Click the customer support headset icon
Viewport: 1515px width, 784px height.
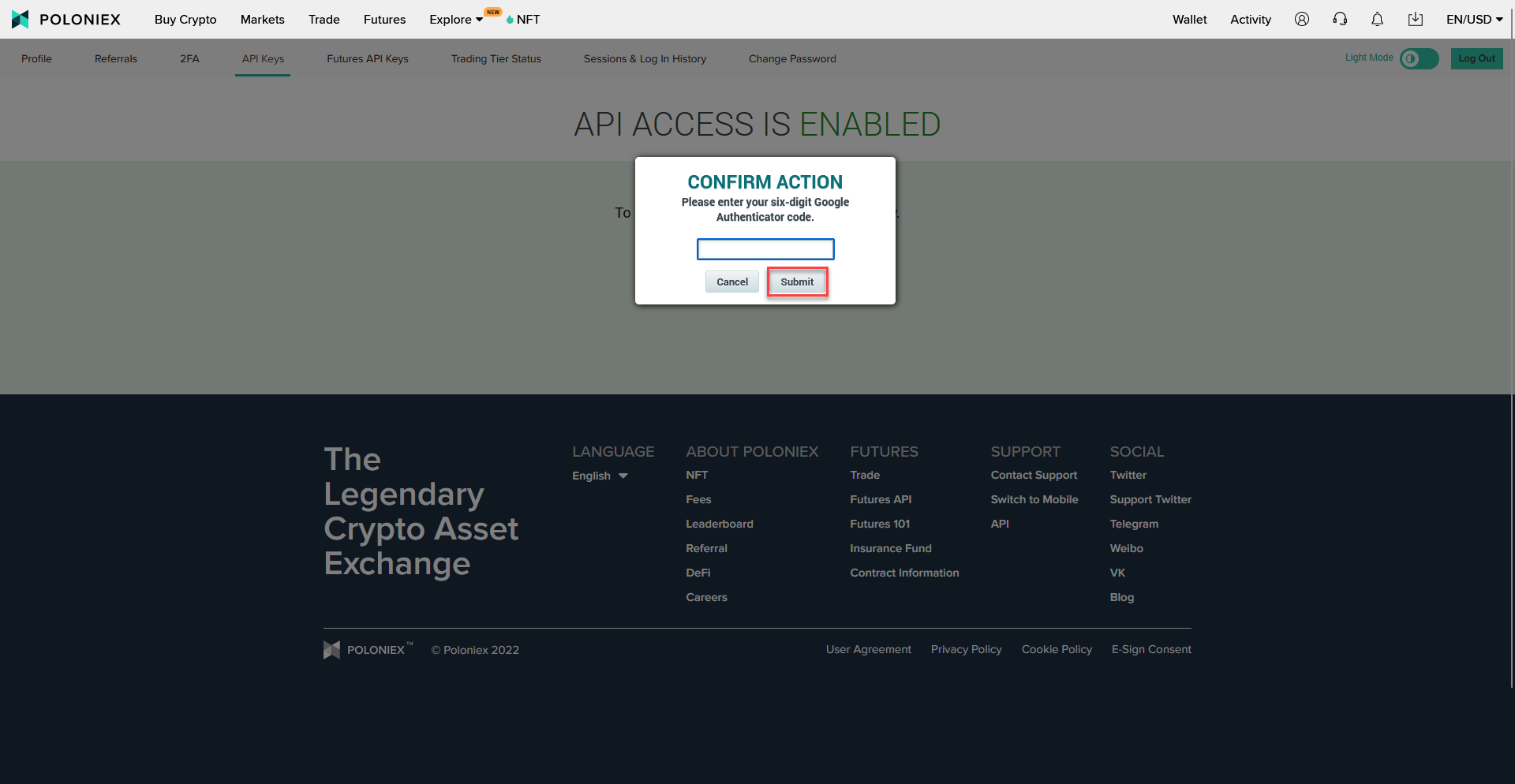1339,19
